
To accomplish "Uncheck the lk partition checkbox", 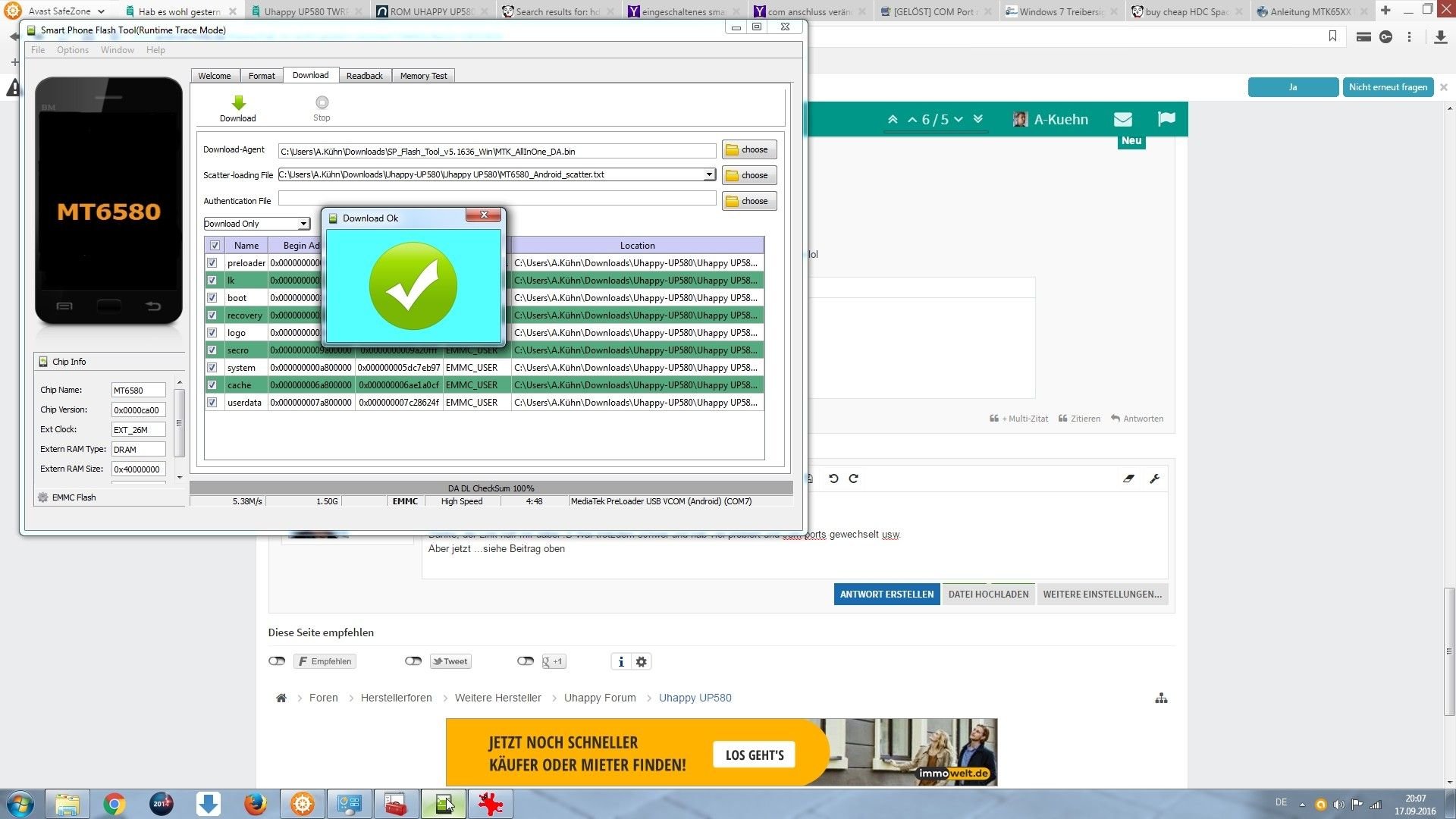I will (x=212, y=281).
